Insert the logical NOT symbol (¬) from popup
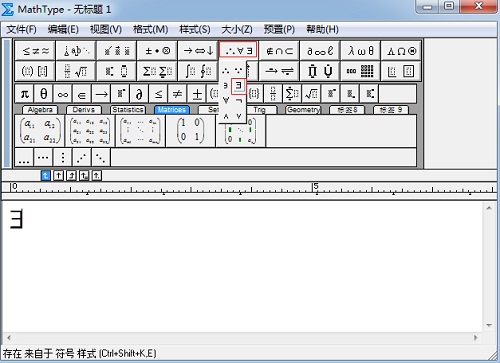This screenshot has width=500, height=363. 238,100
